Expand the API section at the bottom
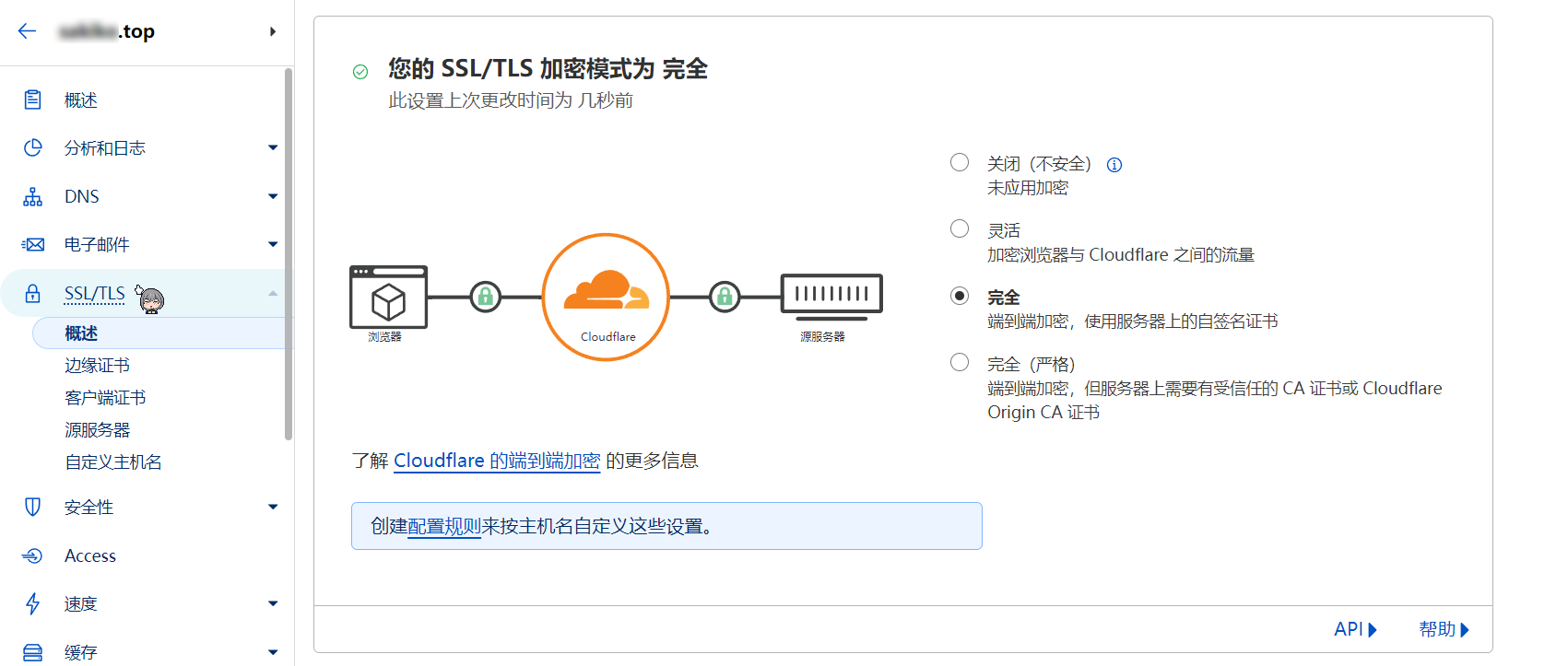 pyautogui.click(x=1355, y=629)
